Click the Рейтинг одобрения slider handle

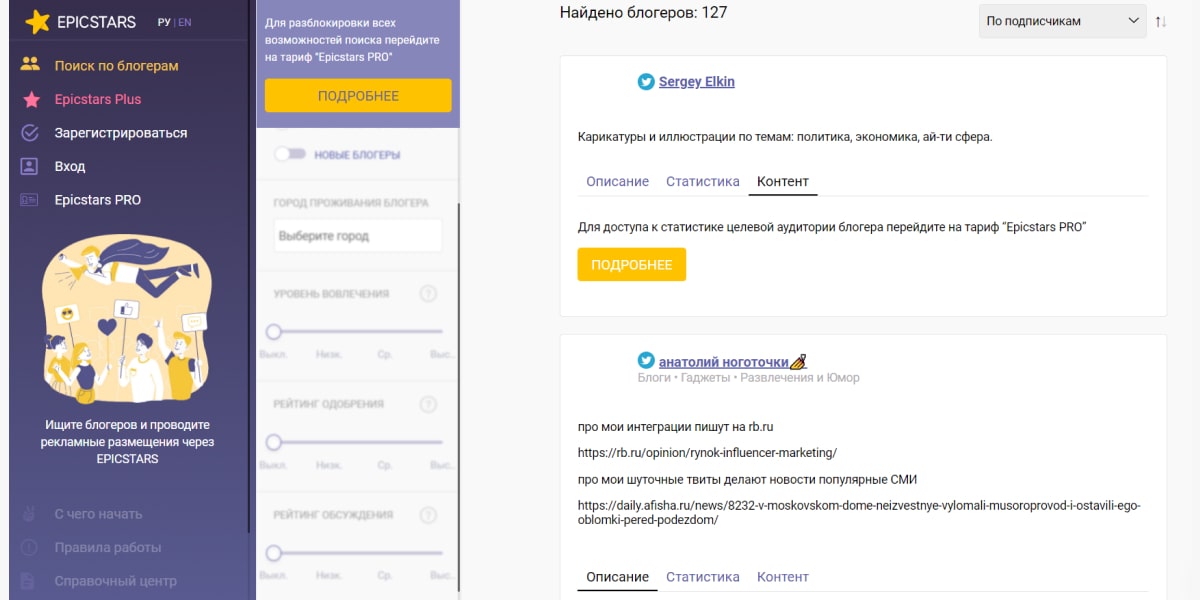273,442
